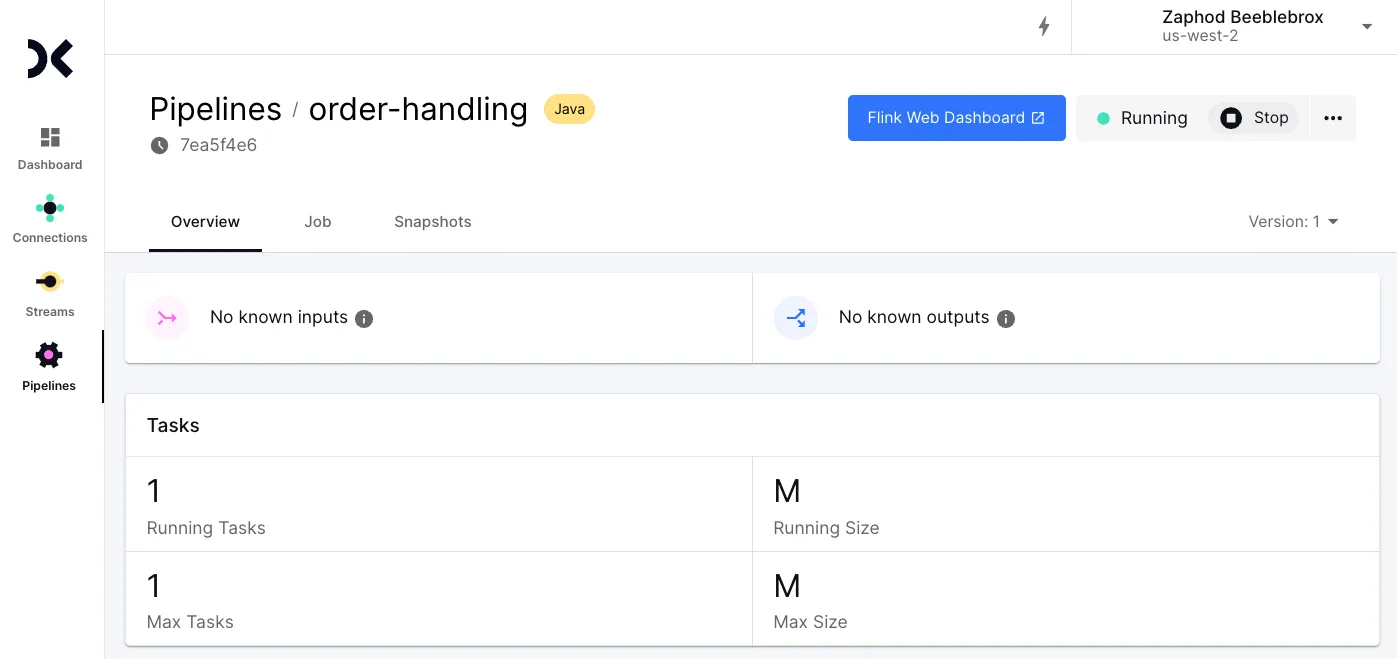
Task: Open the three-dot more options menu
Action: tap(1332, 118)
